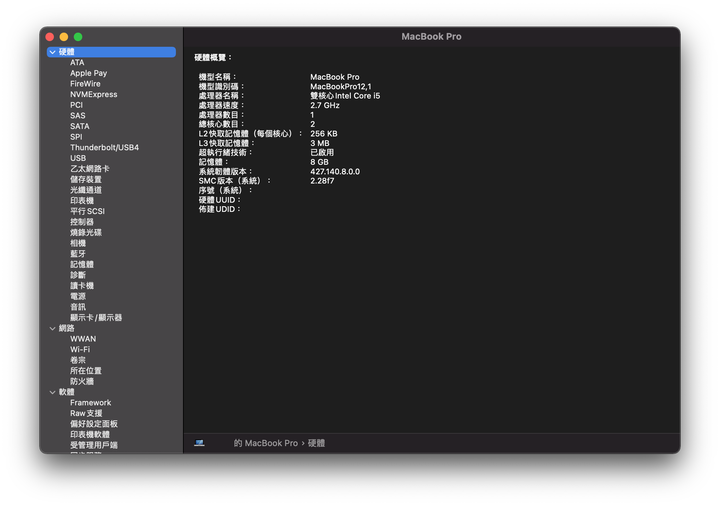Open the USB hardware entry
This screenshot has width=720, height=506.
tap(78, 158)
